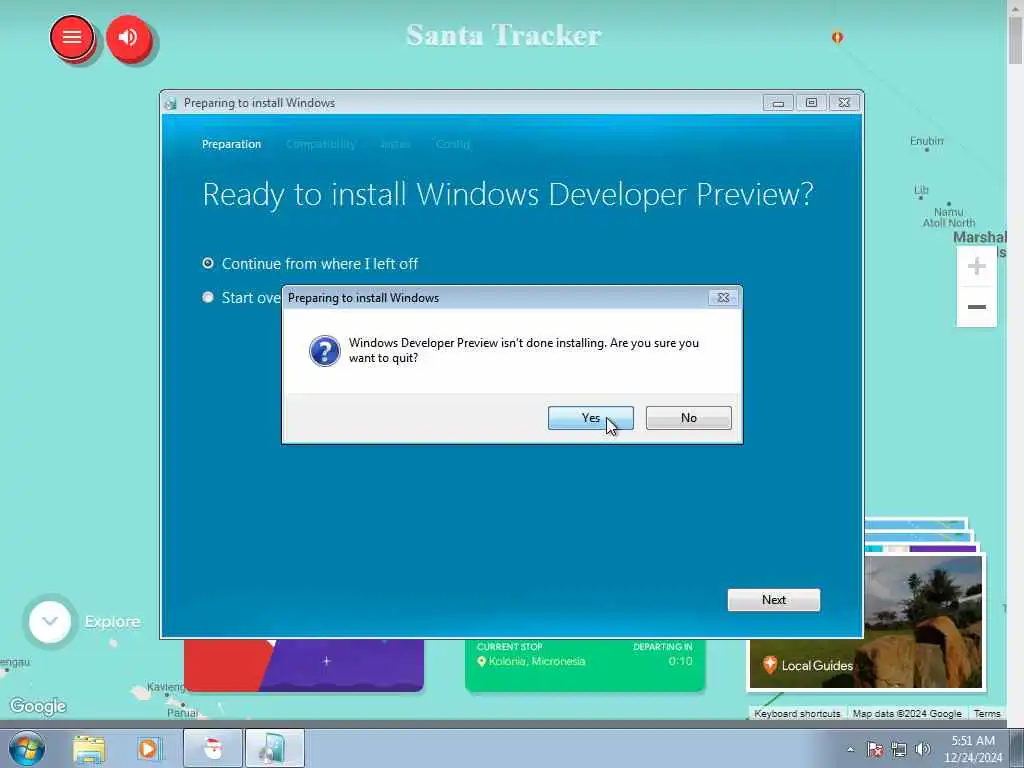The width and height of the screenshot is (1024, 768).
Task: Launch Windows Media Player from taskbar
Action: (x=148, y=748)
